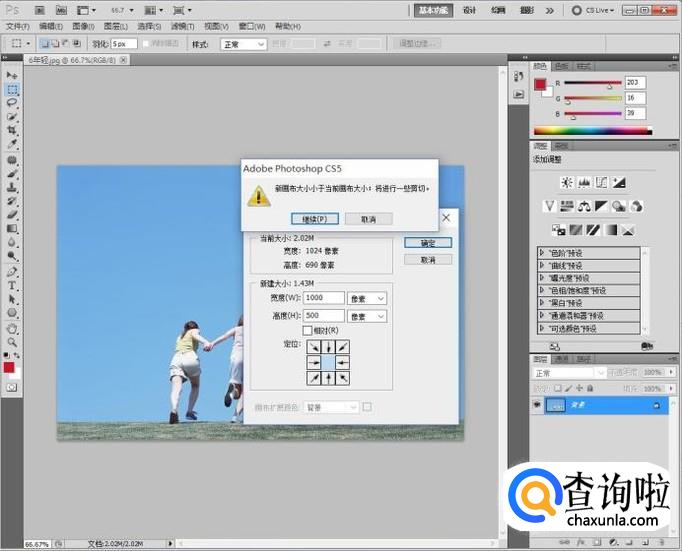
Task: Enable the 相对(R) relative checkbox
Action: pyautogui.click(x=308, y=330)
